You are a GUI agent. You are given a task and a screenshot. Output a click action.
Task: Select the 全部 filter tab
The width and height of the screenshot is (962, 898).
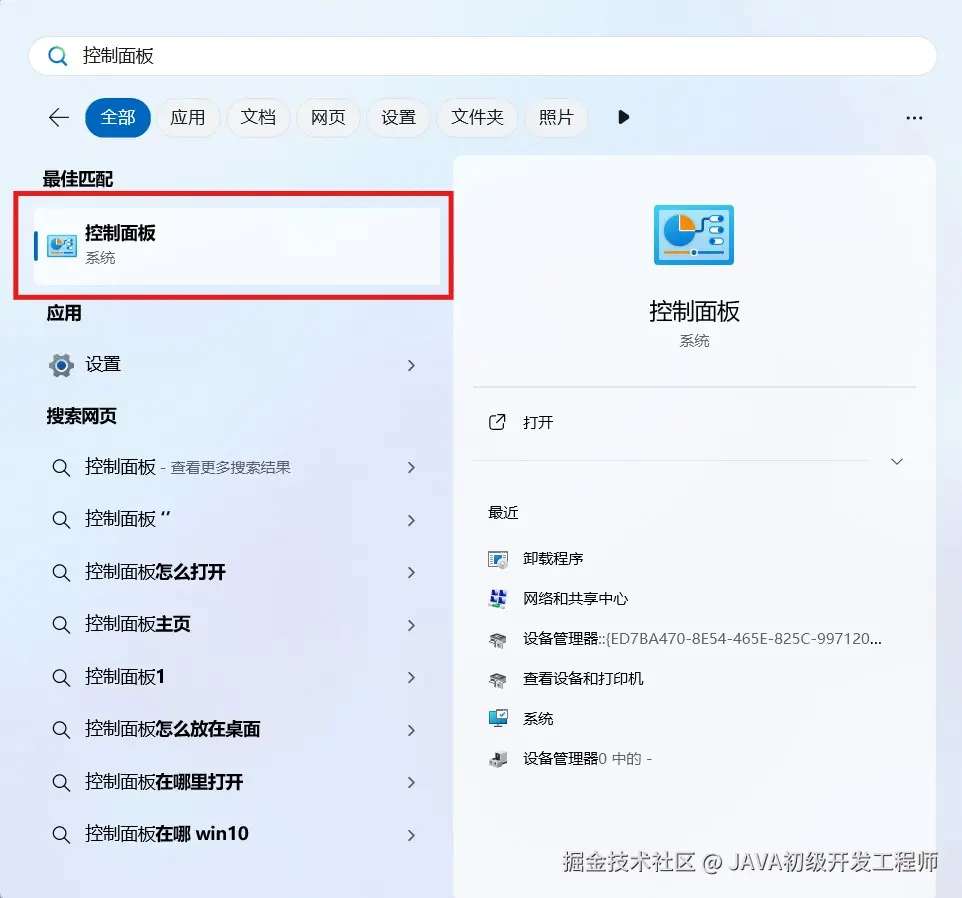(118, 117)
